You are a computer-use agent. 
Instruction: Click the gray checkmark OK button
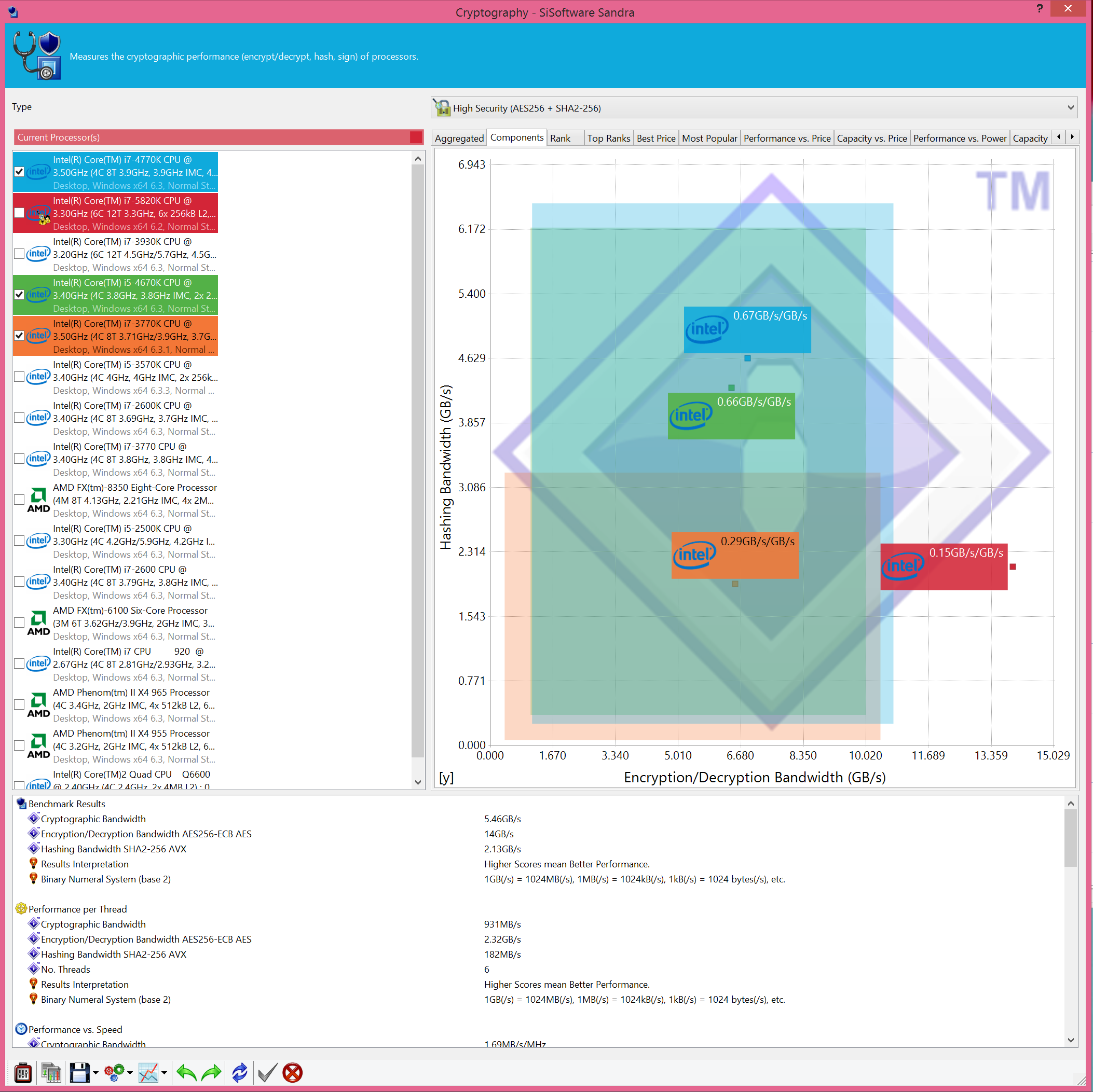point(267,1073)
